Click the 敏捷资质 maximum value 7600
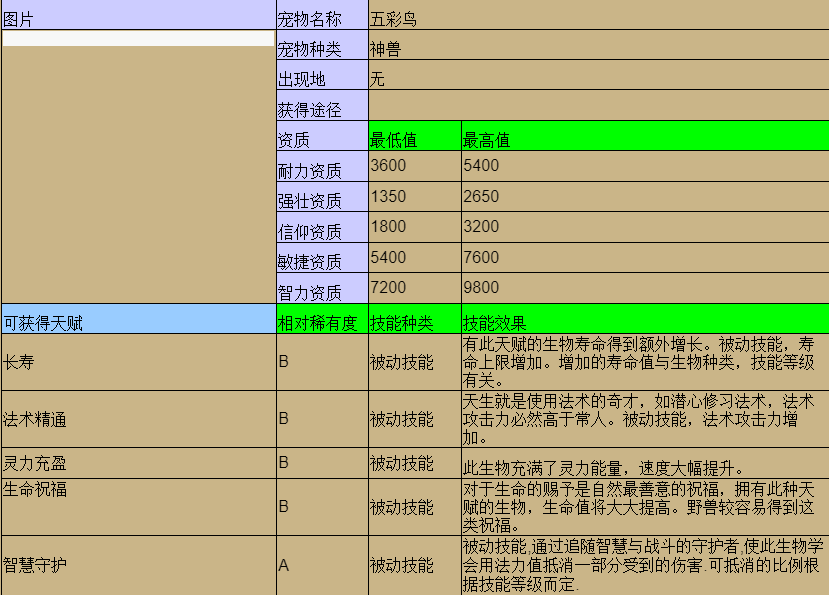The width and height of the screenshot is (829, 595). click(x=644, y=257)
